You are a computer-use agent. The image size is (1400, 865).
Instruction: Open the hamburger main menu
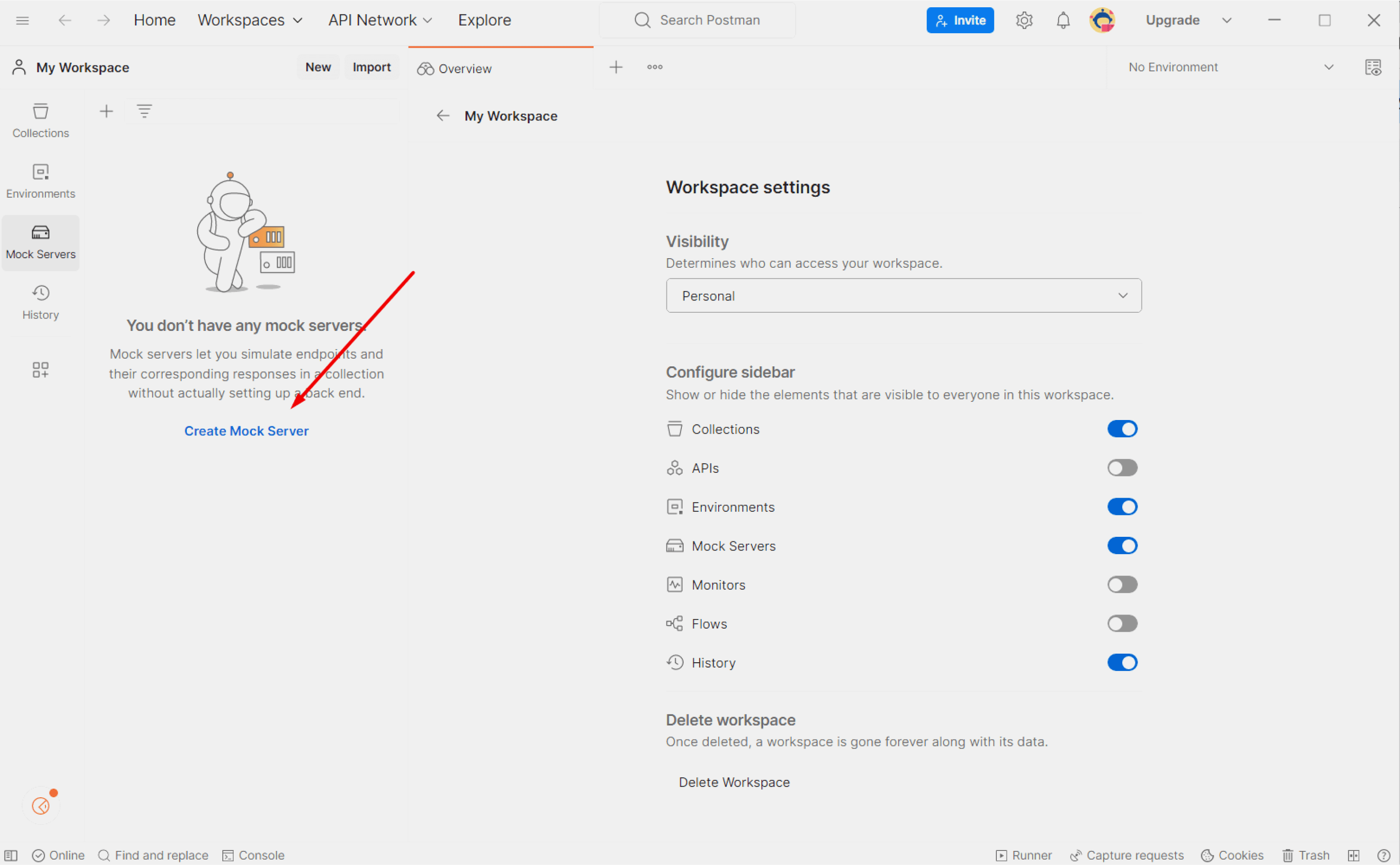(22, 20)
